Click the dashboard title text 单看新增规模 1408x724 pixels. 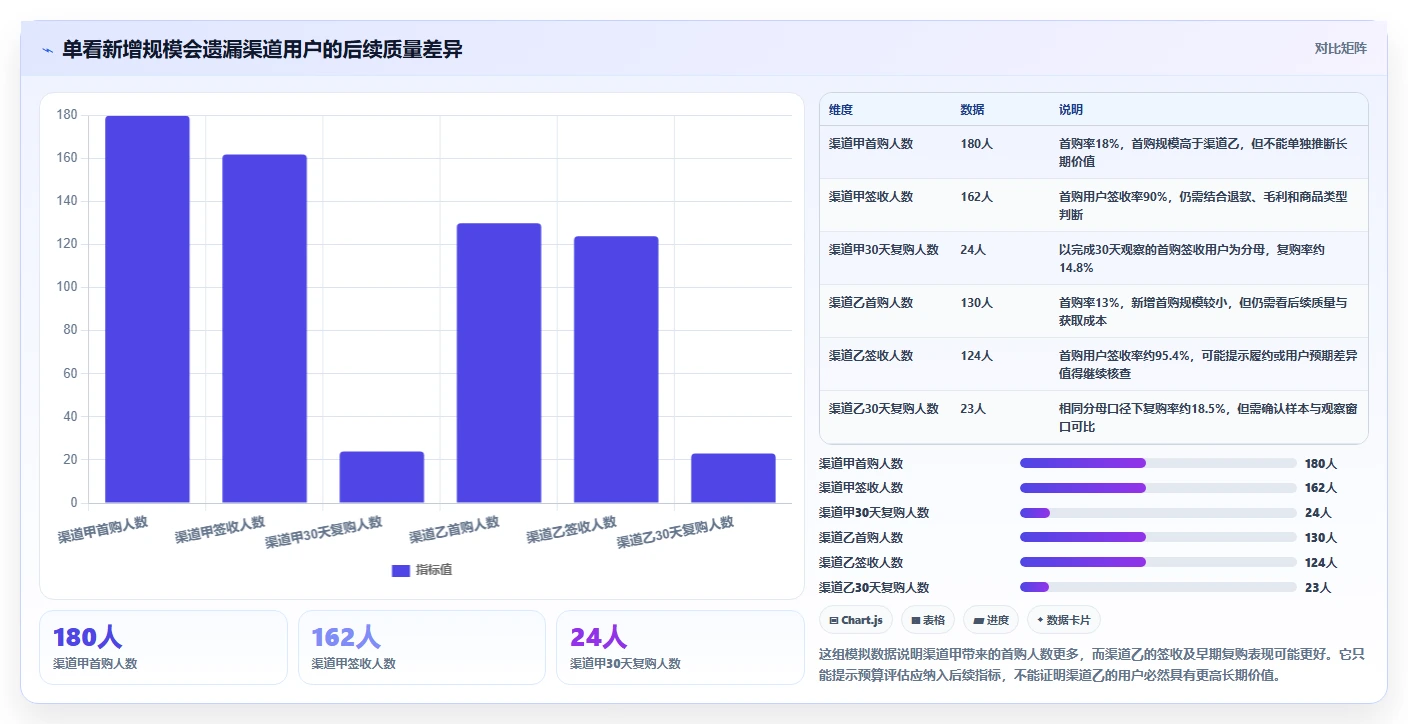262,49
